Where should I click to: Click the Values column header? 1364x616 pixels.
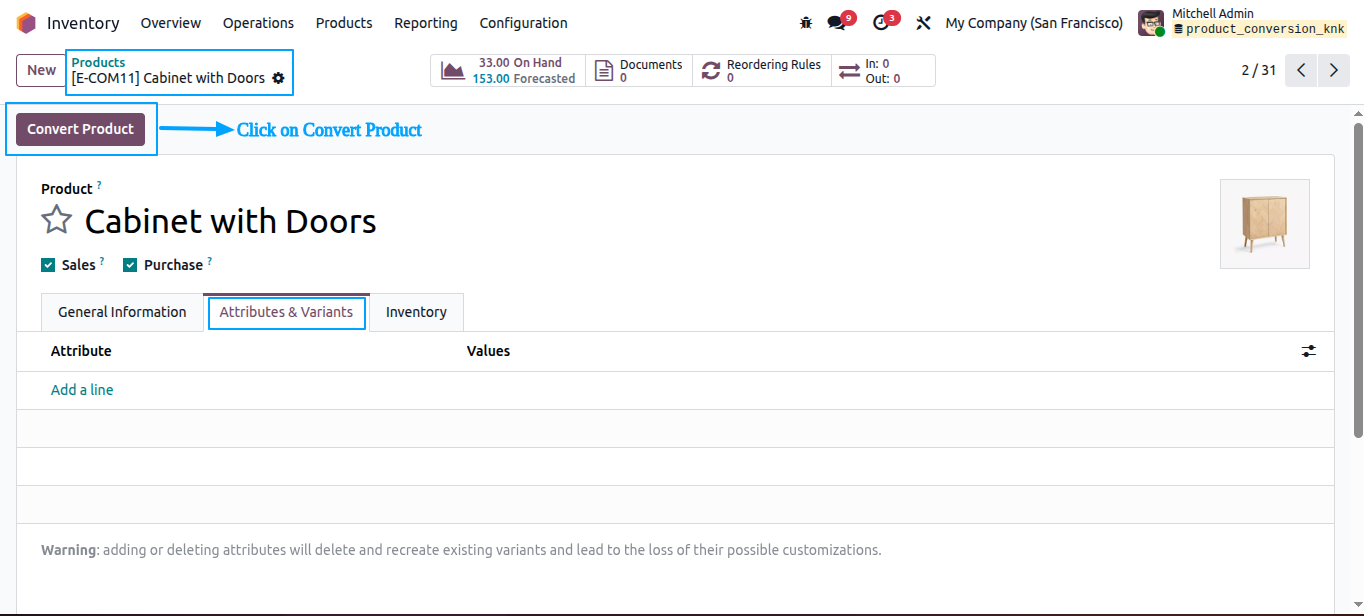488,351
